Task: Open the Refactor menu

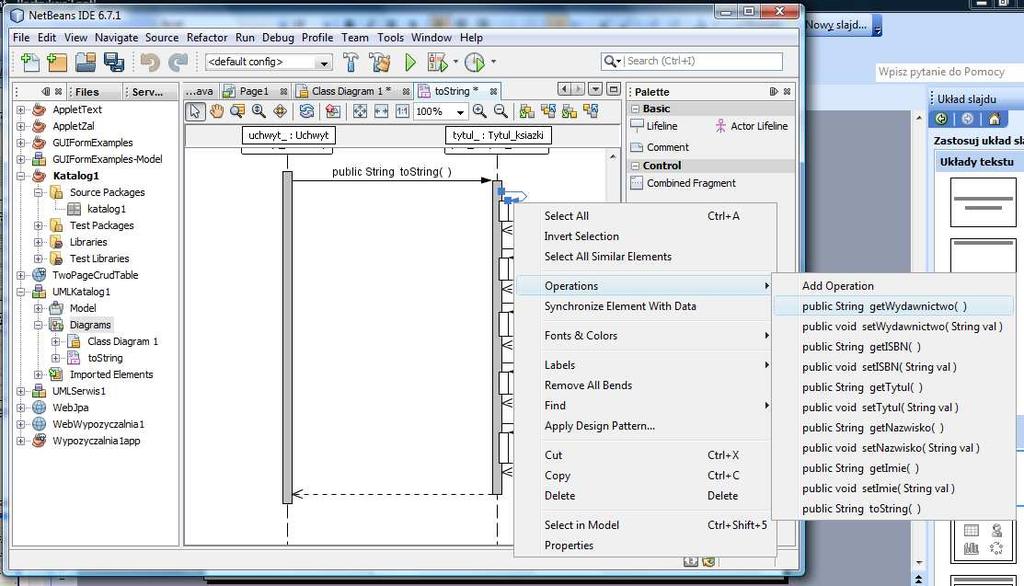Action: [x=207, y=38]
